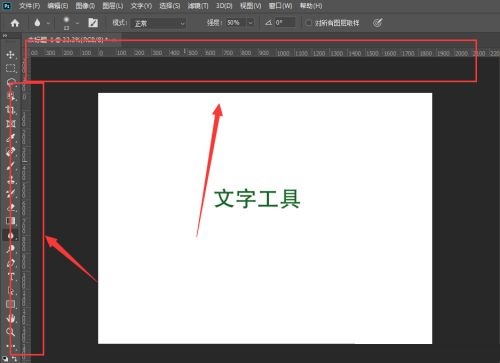
Task: Select the Lasso tool
Action: [10, 82]
